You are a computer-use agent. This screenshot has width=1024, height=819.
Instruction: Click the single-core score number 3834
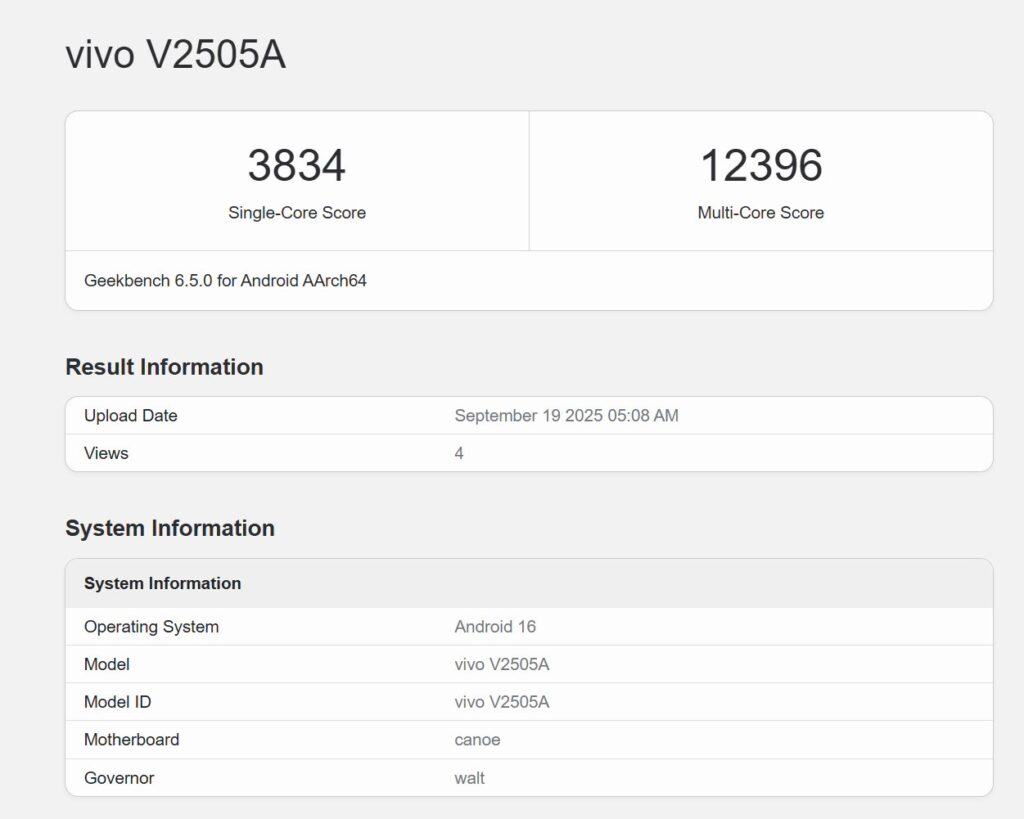[296, 166]
